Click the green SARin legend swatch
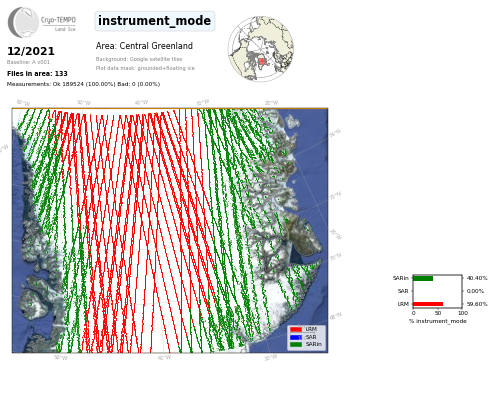This screenshot has height=410, width=492. click(x=296, y=344)
